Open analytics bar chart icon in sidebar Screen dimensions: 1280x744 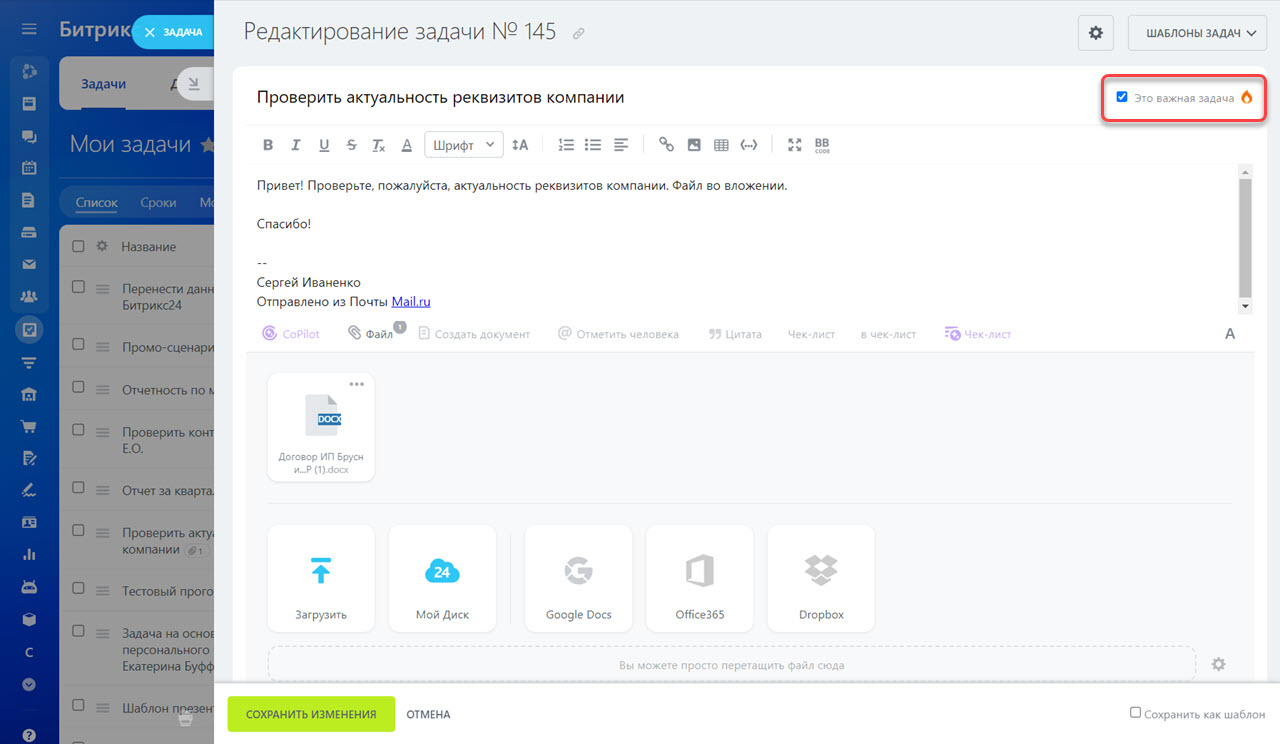click(x=29, y=555)
